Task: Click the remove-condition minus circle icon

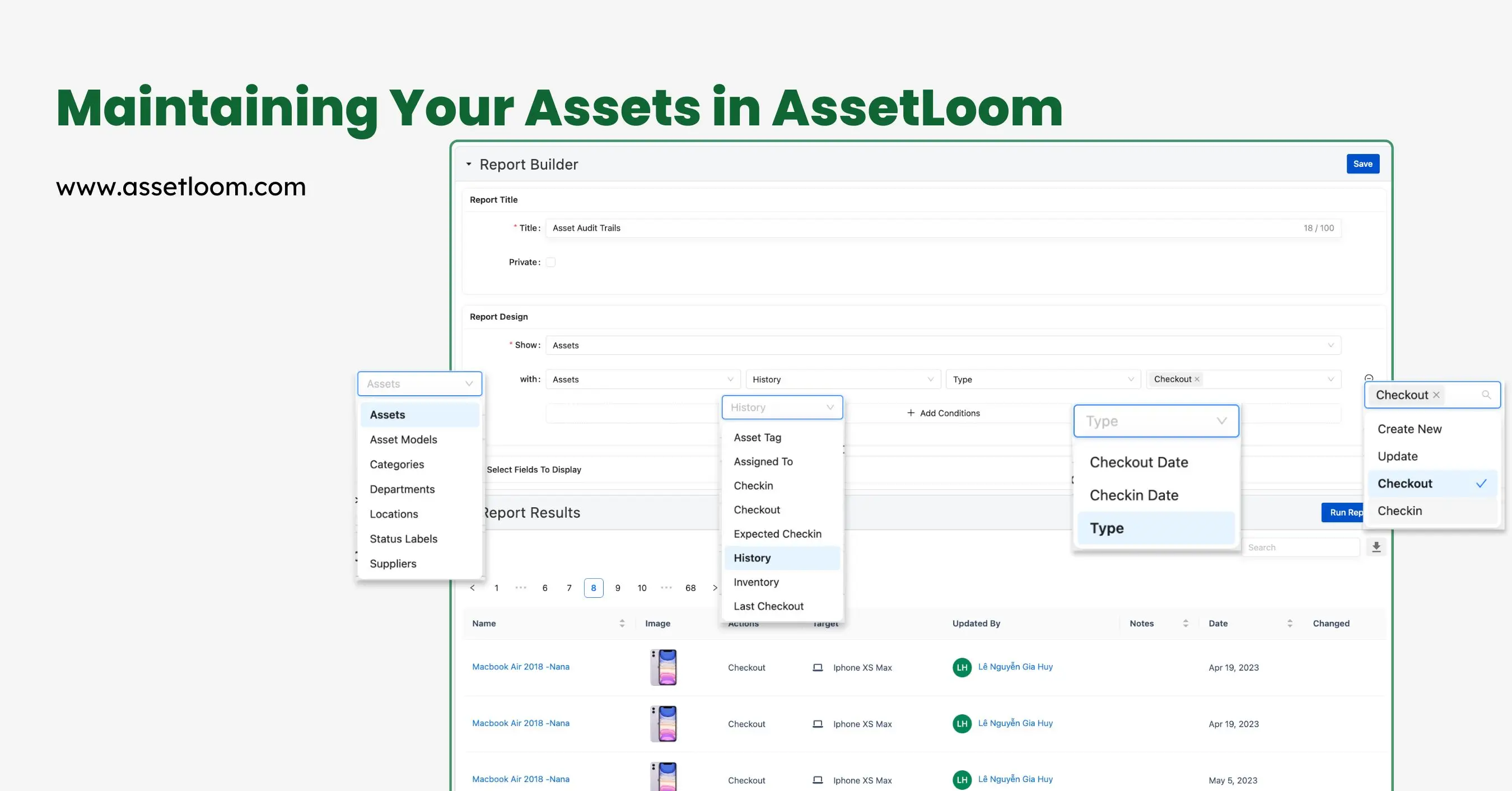Action: click(x=1368, y=378)
